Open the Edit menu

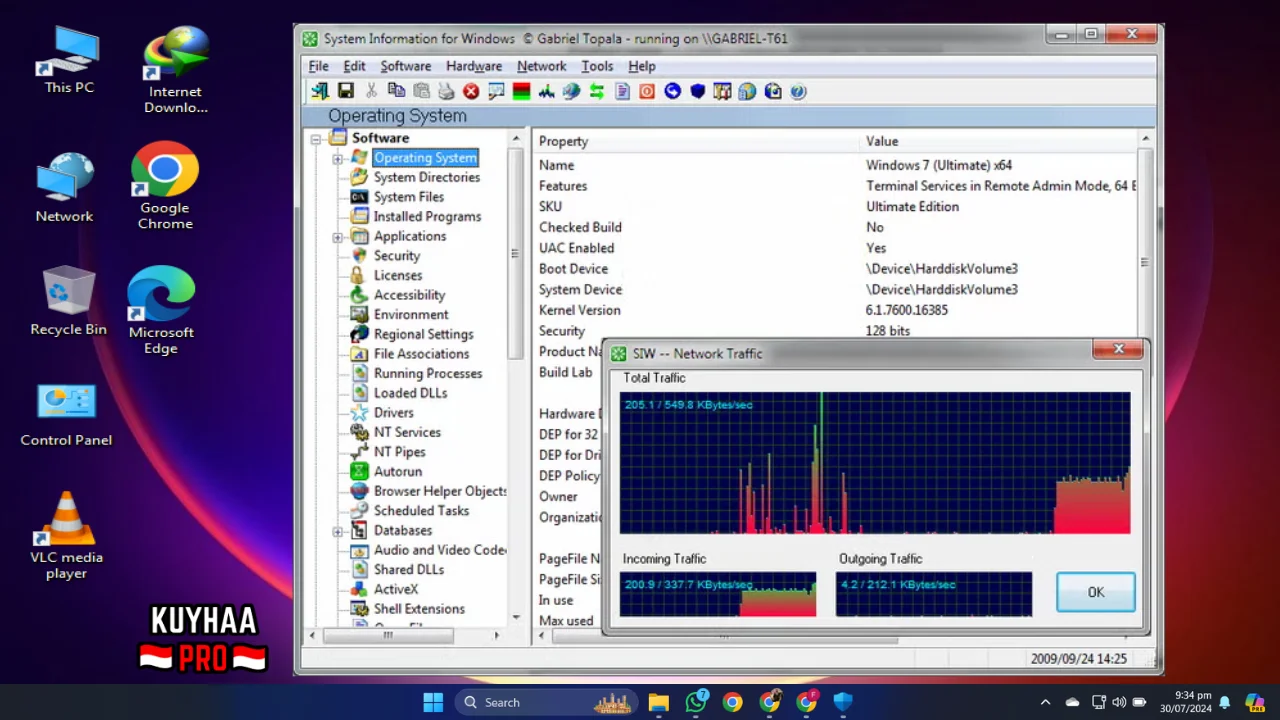(x=354, y=66)
